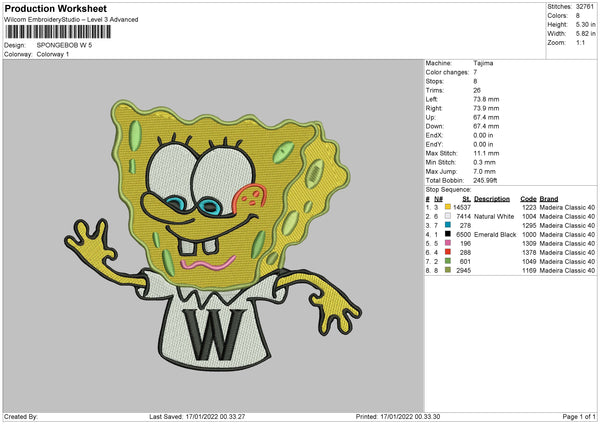Click the Width value '5.82 in'
The height and width of the screenshot is (424, 600).
585,34
